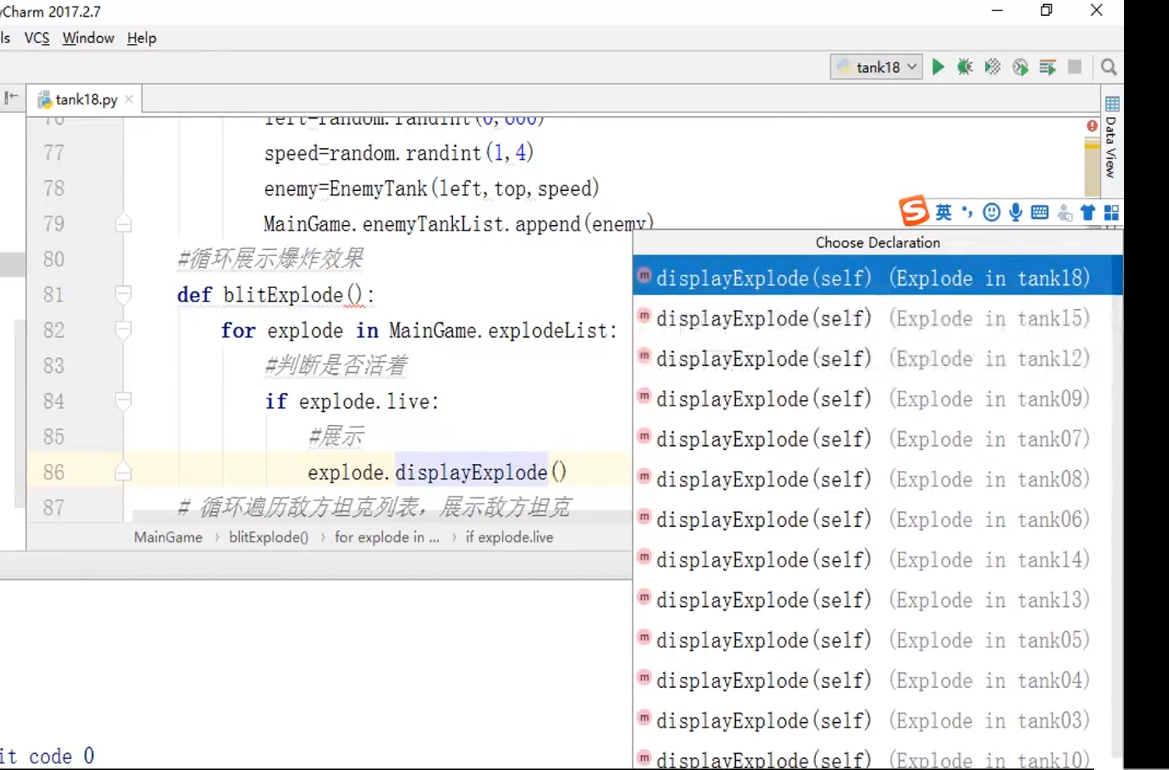This screenshot has height=770, width=1169.
Task: Choose displayExplode declaration in tank09
Action: tap(877, 399)
